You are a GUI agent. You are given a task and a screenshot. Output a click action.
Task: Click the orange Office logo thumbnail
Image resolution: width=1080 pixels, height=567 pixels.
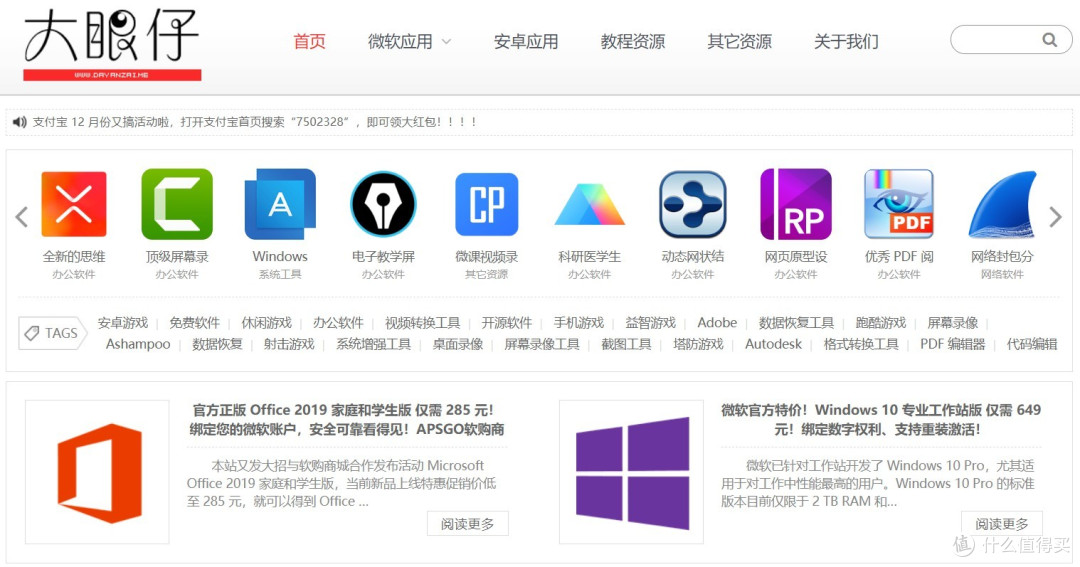[x=97, y=472]
